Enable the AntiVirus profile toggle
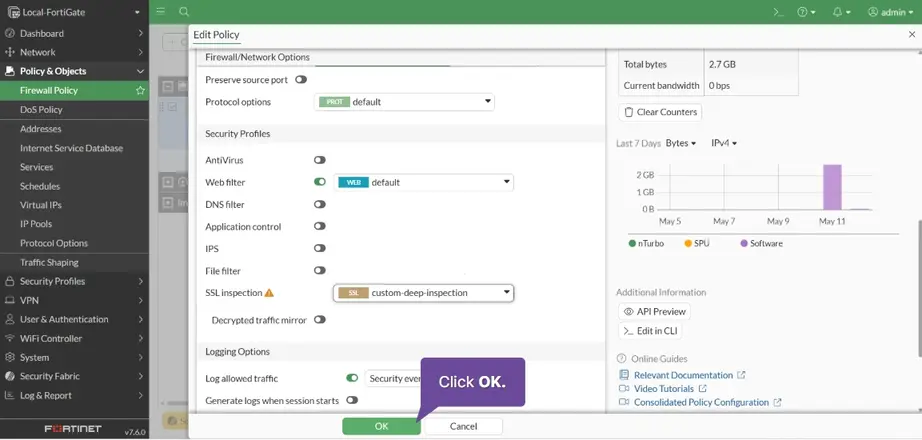 pyautogui.click(x=320, y=160)
